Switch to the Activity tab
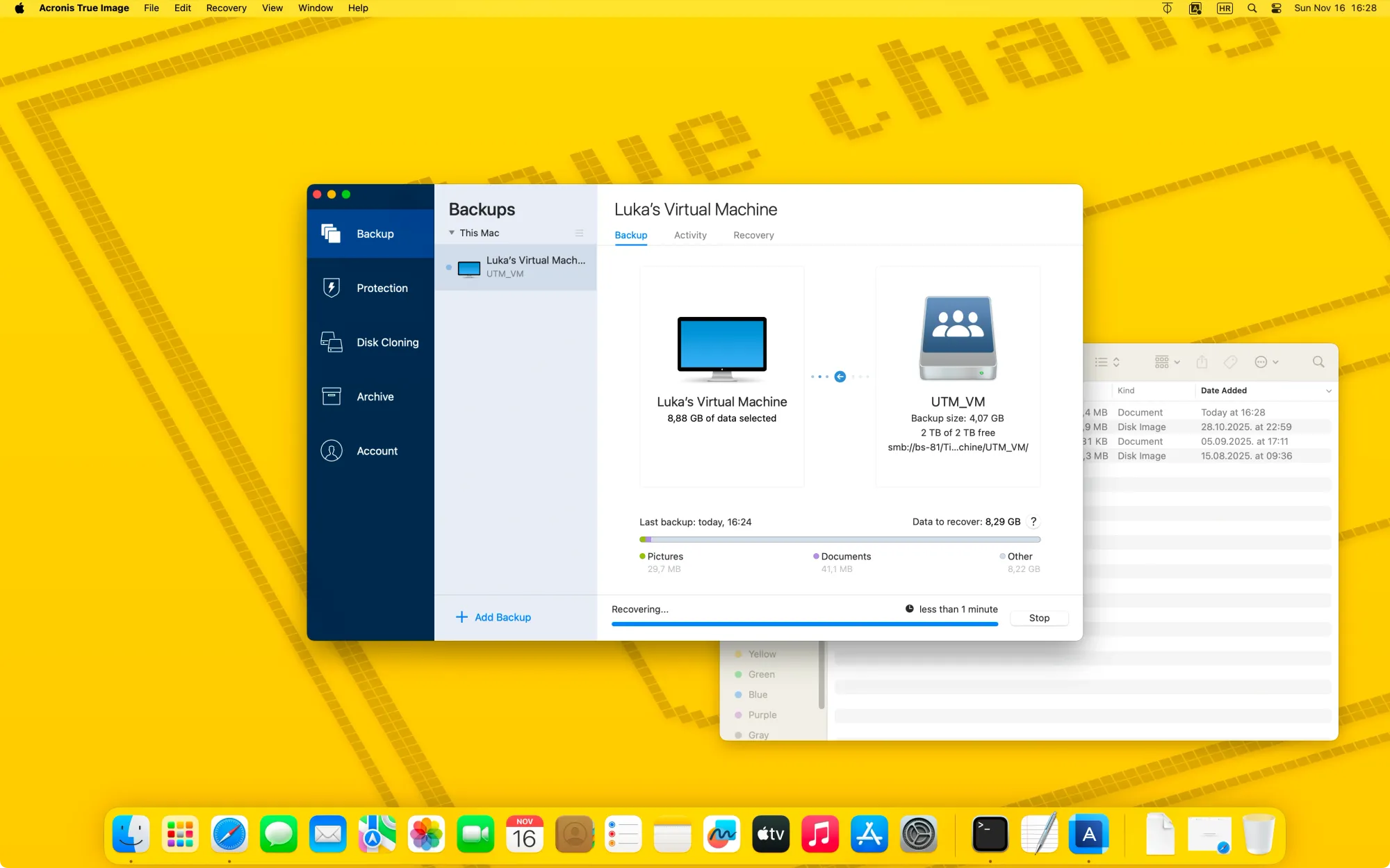 [x=689, y=235]
